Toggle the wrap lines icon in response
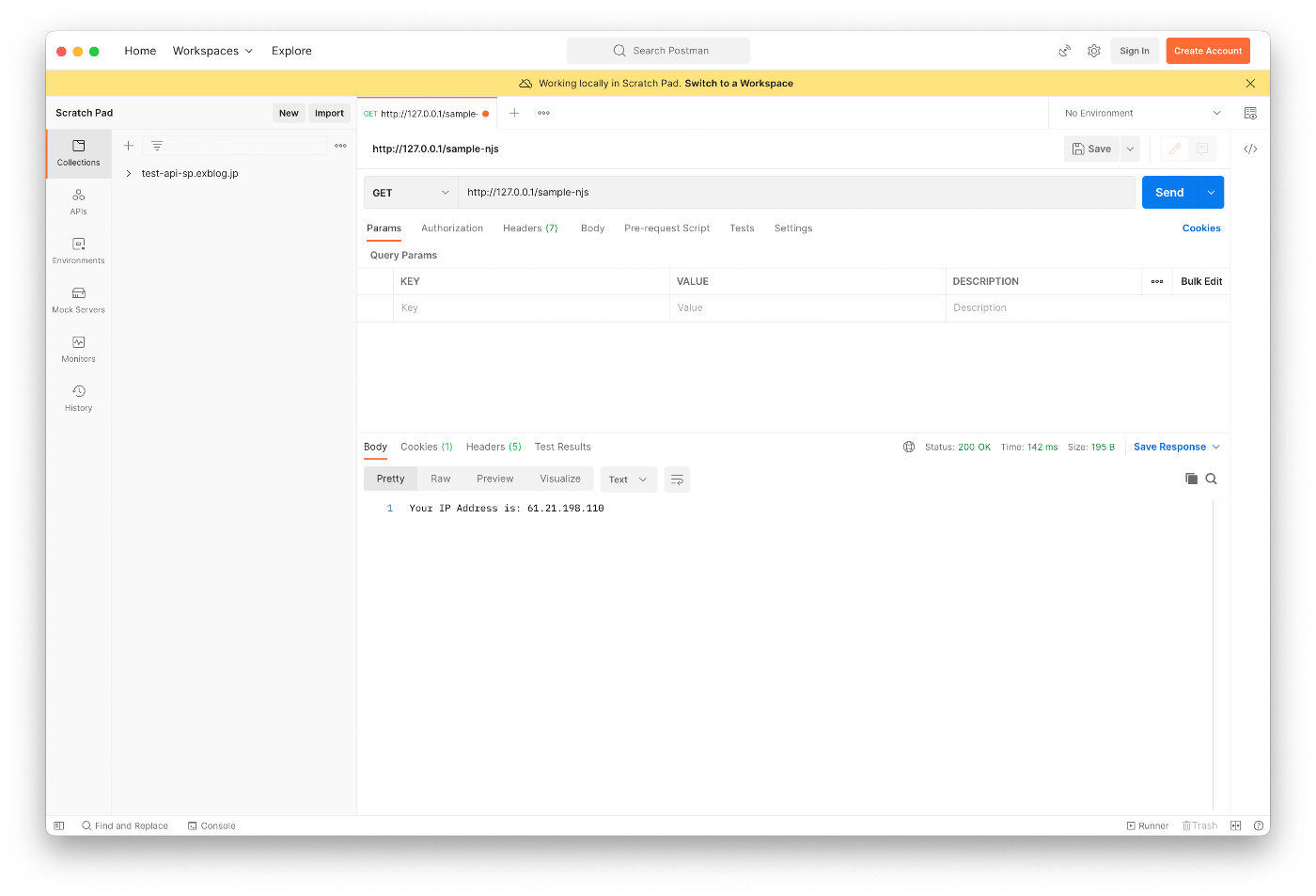 (677, 479)
